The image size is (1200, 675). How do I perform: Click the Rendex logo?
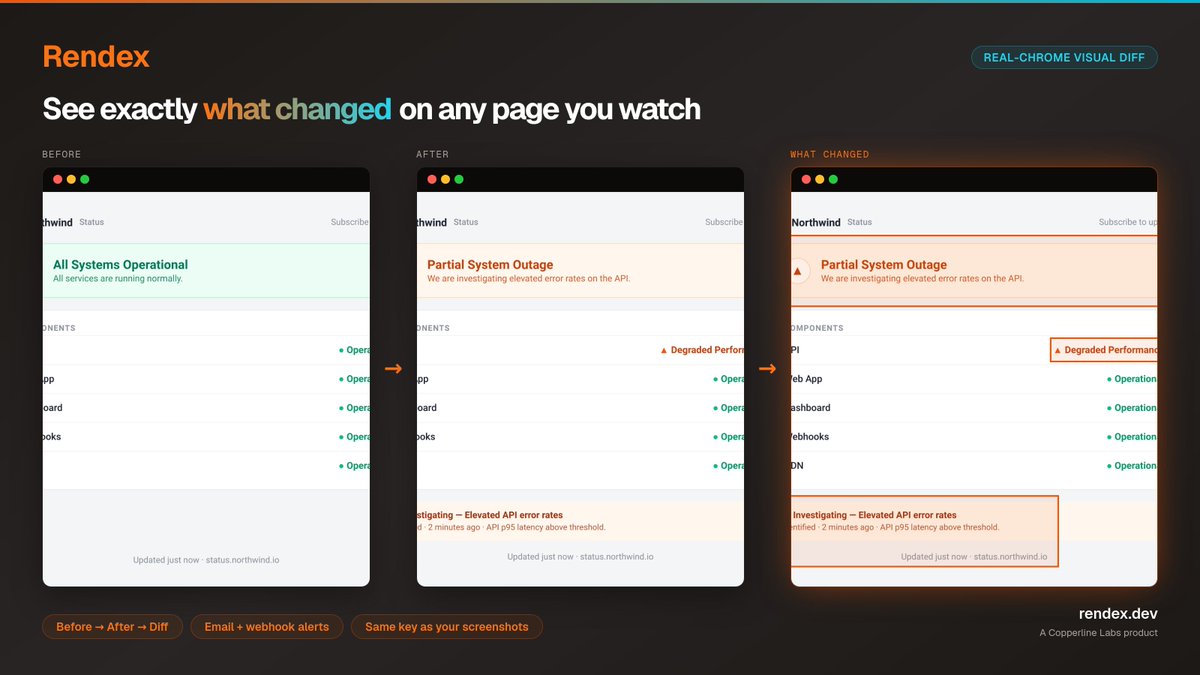(x=96, y=57)
